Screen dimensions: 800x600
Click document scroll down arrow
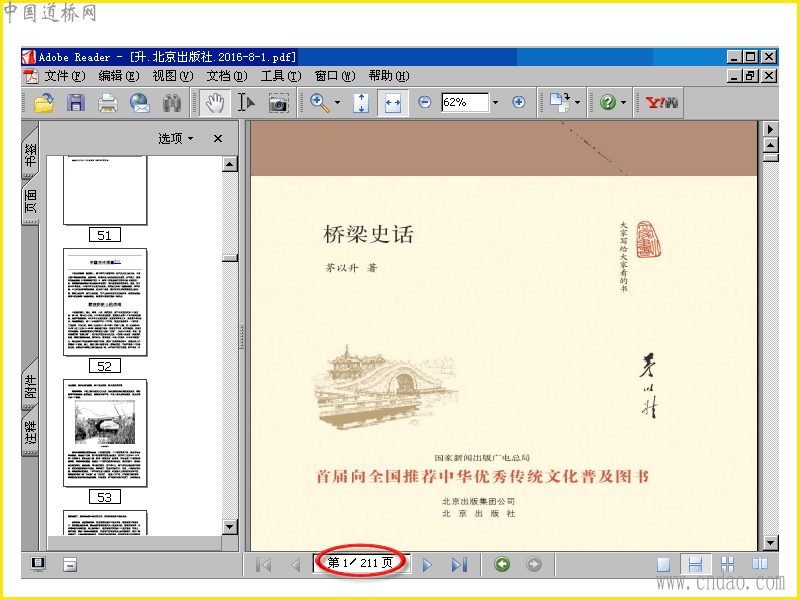click(x=770, y=543)
